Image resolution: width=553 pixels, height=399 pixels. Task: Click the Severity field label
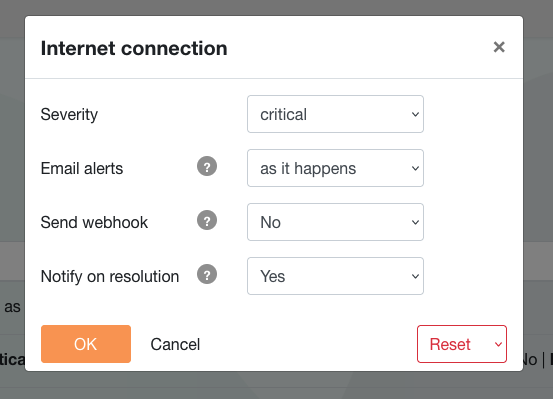[x=69, y=115]
